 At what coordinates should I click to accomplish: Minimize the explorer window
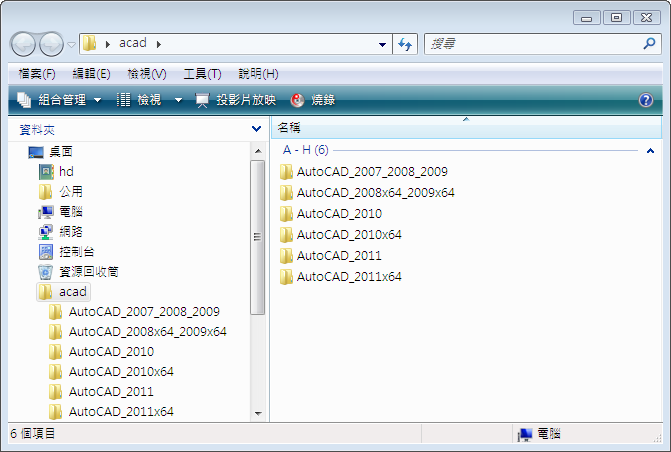pyautogui.click(x=587, y=18)
